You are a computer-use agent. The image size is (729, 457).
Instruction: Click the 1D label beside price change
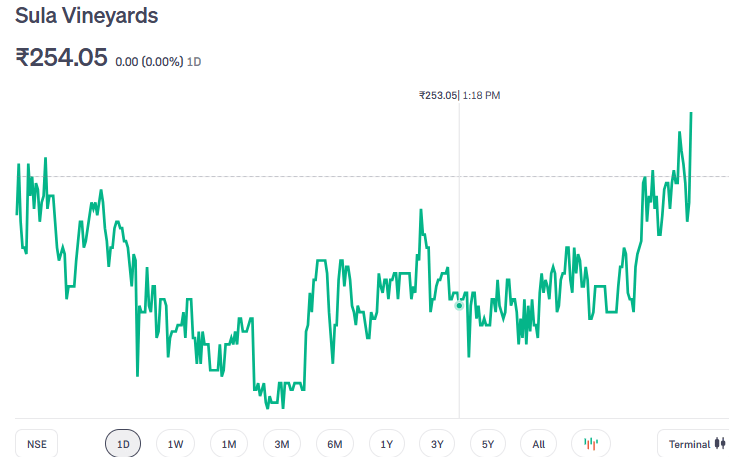tap(195, 62)
